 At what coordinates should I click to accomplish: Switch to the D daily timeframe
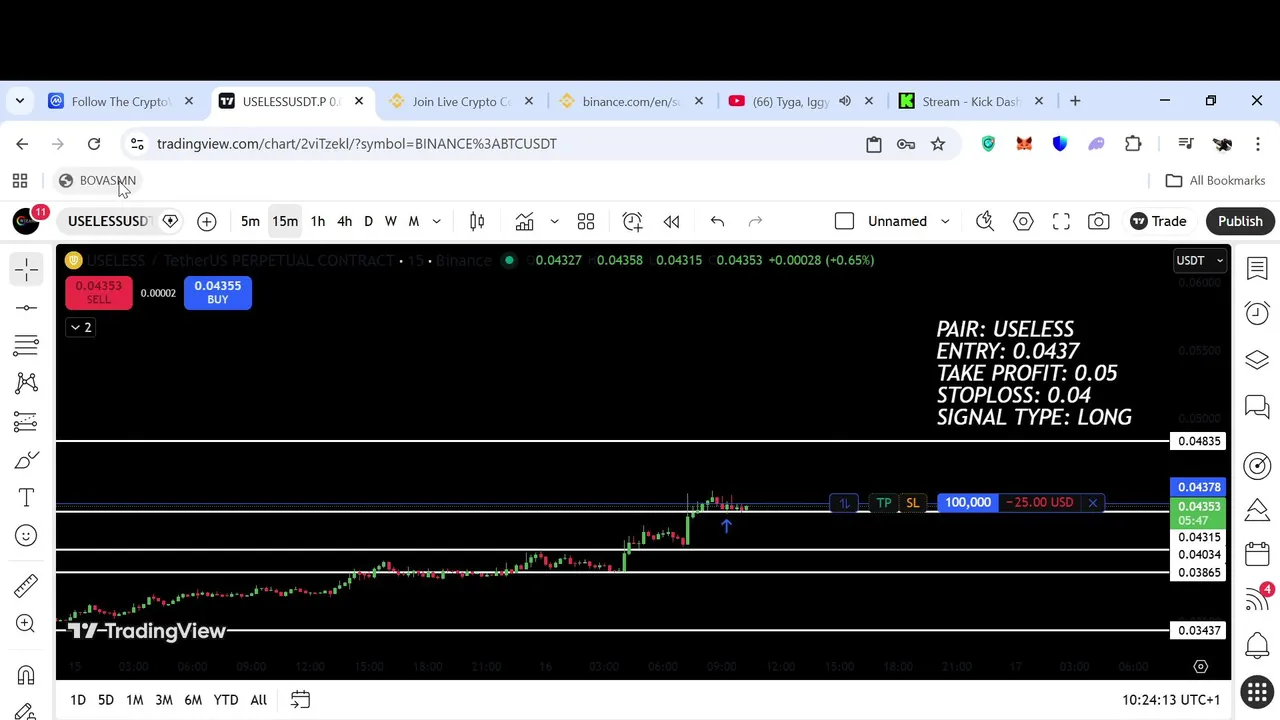pyautogui.click(x=368, y=221)
